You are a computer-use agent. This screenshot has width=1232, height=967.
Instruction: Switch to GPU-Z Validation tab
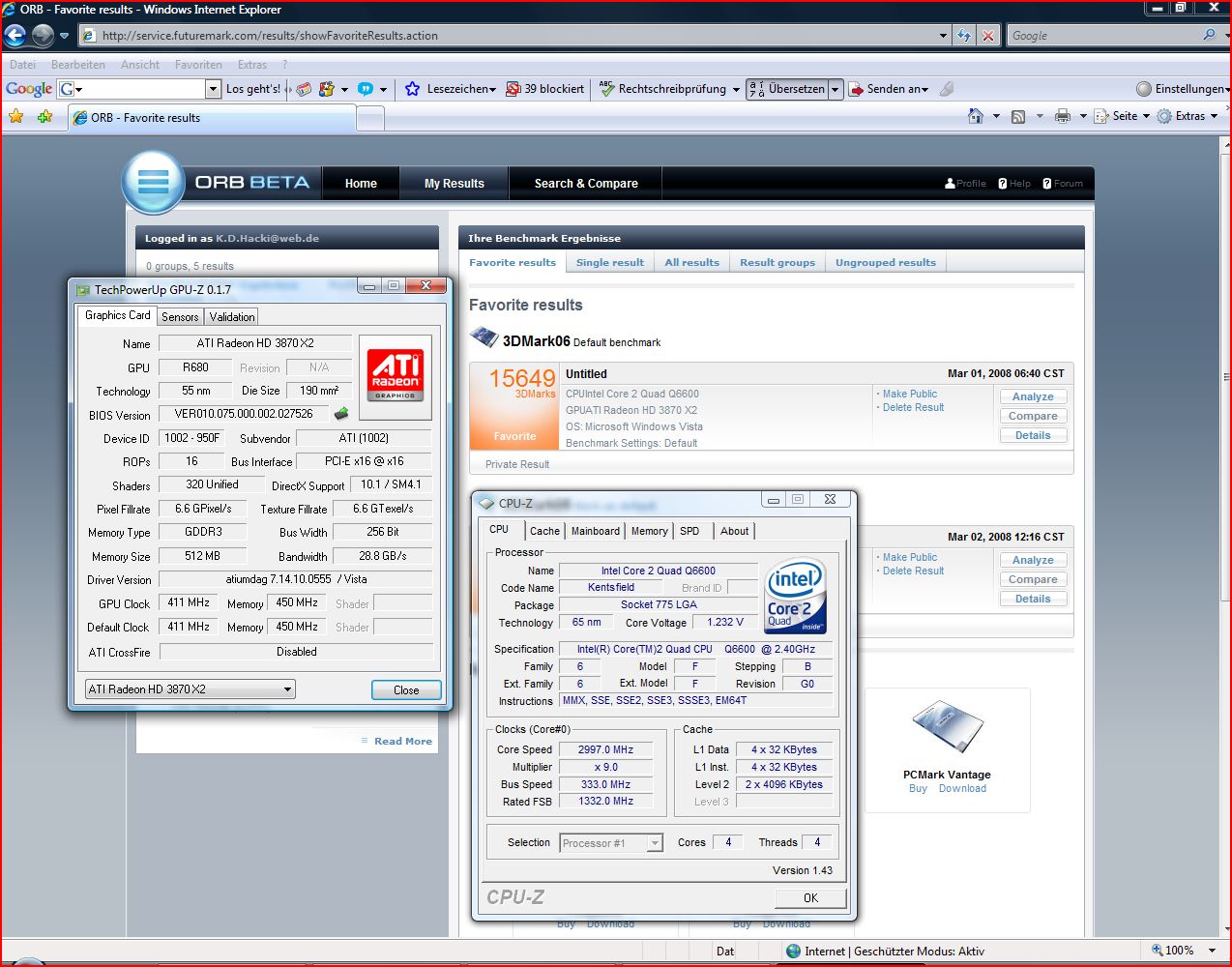[232, 317]
